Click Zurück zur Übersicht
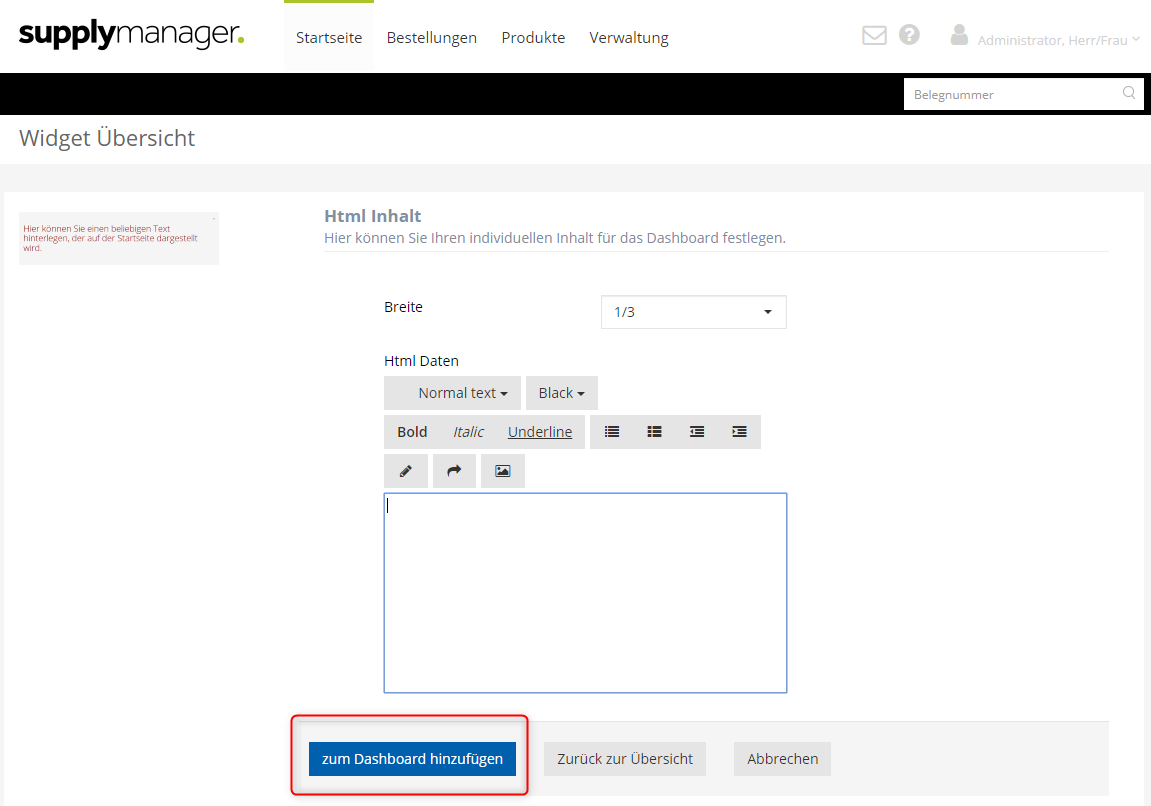The image size is (1151, 806). 624,759
